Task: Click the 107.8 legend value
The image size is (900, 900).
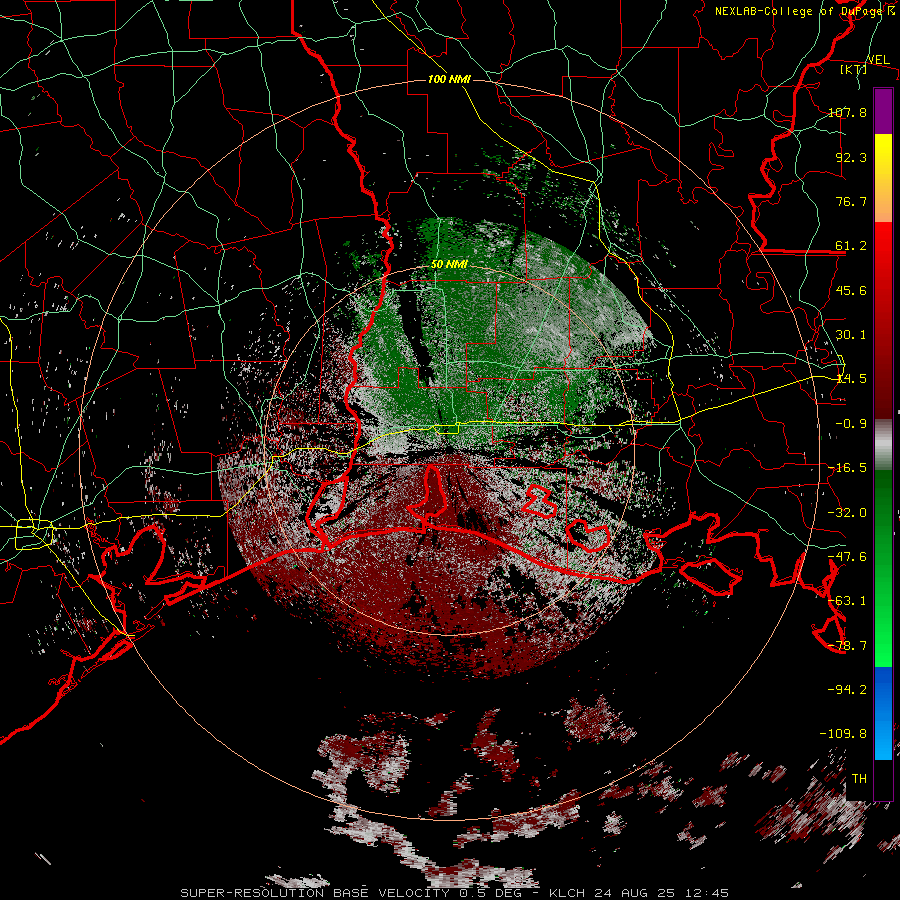Action: tap(847, 112)
